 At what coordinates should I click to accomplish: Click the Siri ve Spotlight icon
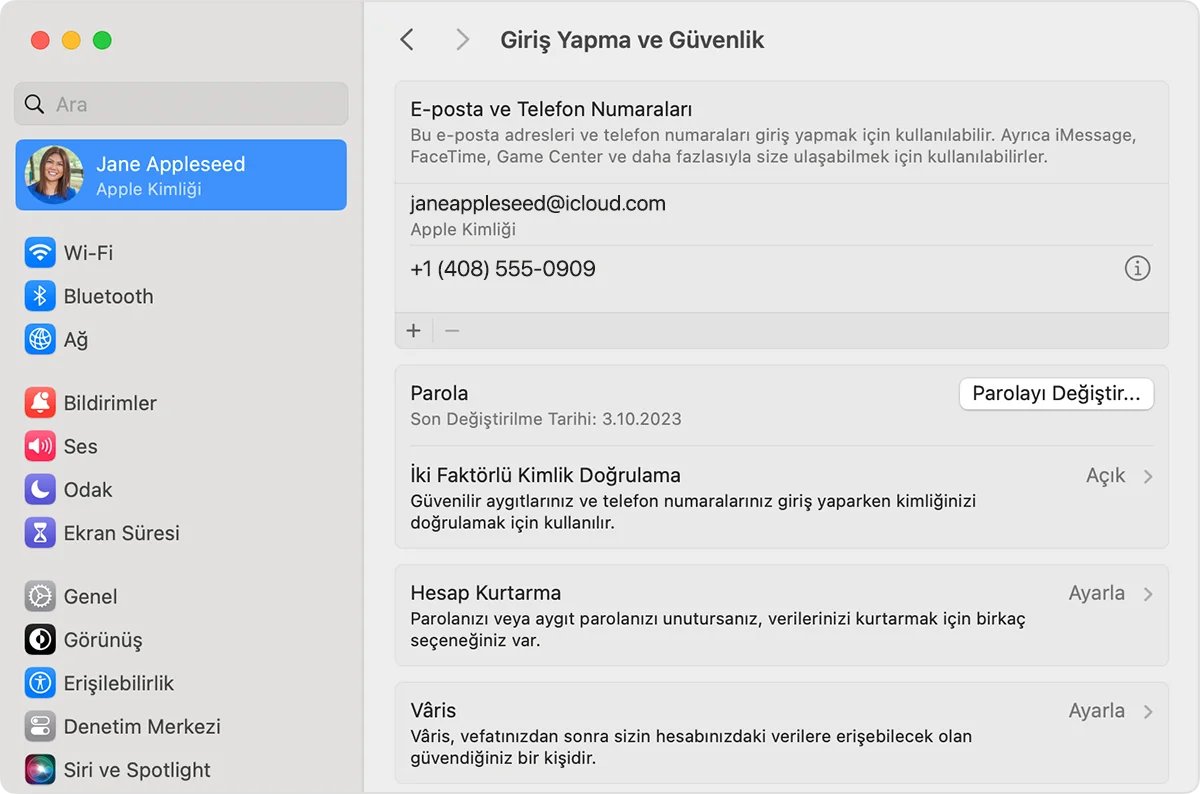40,770
